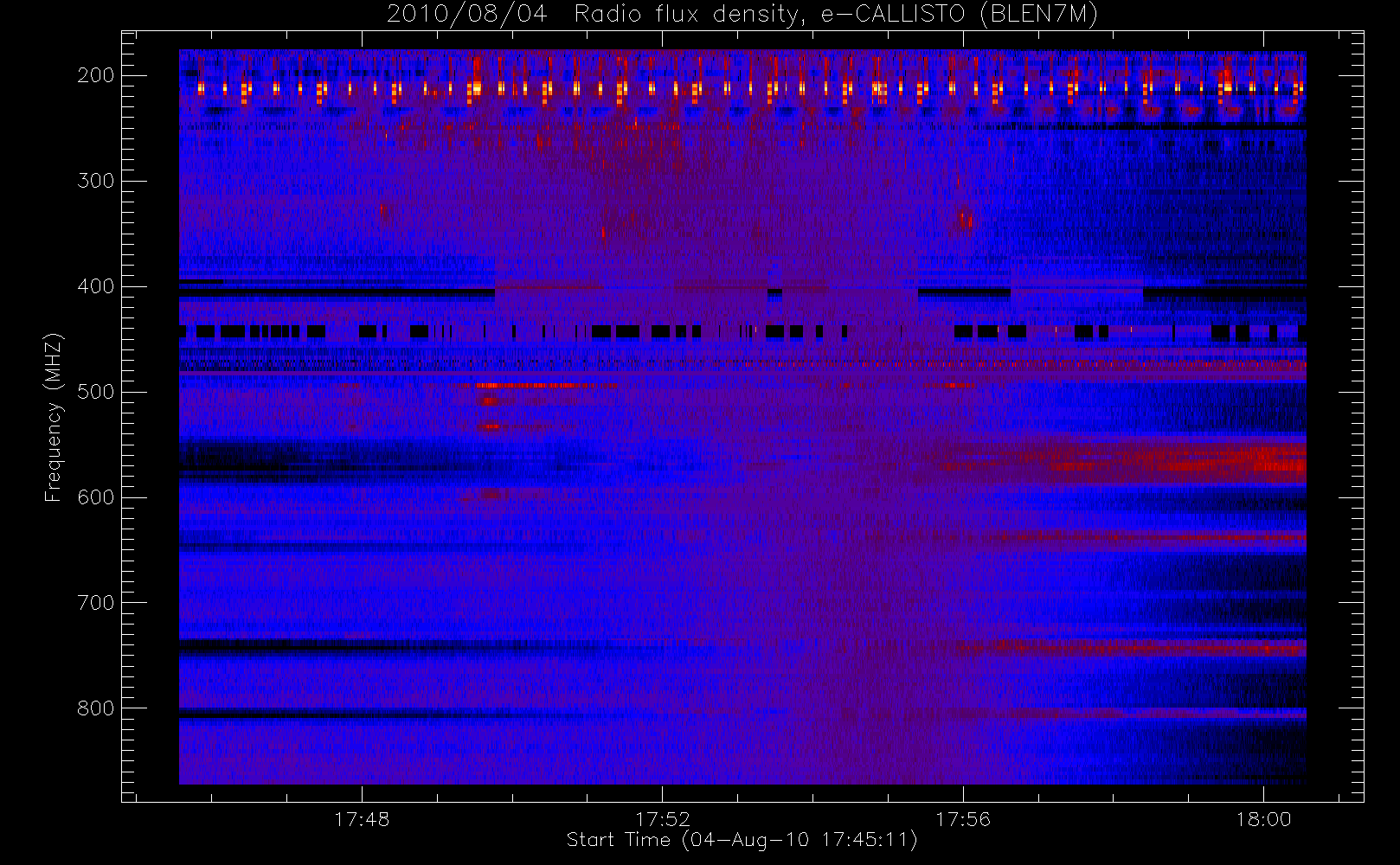Screen dimensions: 1400x865
Task: Click the '300' frequency tick label
Action: tap(95, 181)
